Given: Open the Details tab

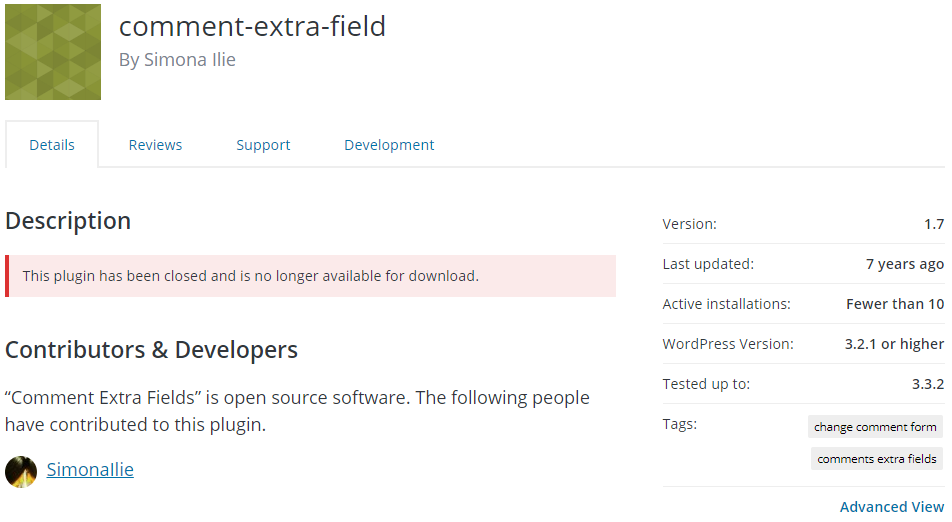Looking at the screenshot, I should click(52, 145).
